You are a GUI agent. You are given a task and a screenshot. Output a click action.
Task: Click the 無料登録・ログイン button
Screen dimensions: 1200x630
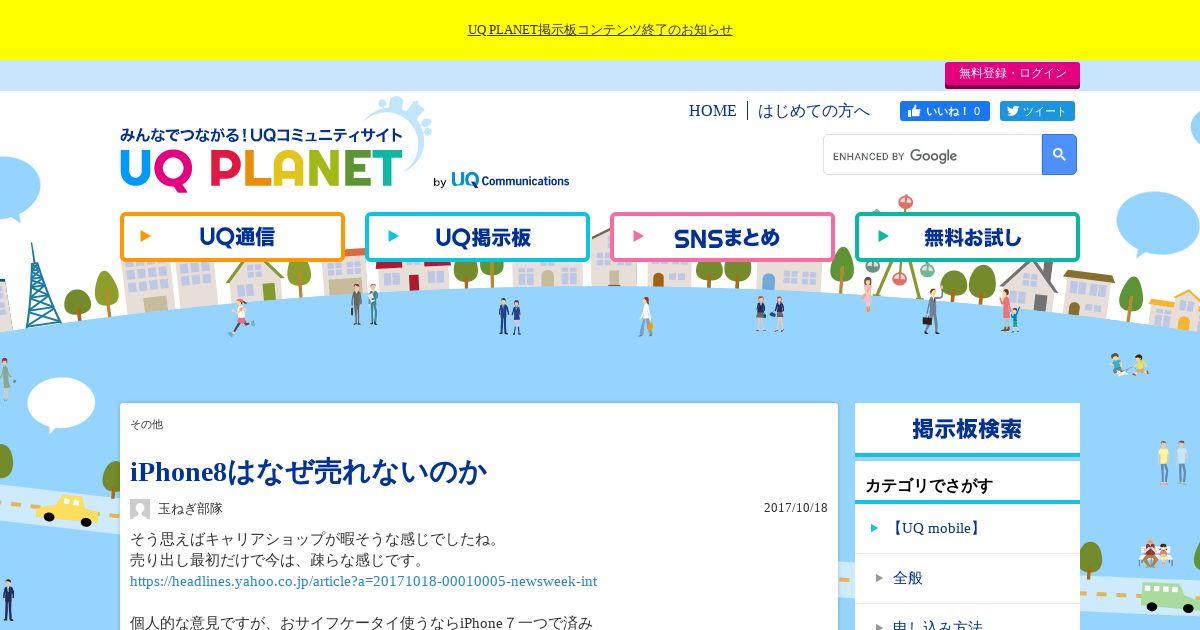[x=1012, y=74]
